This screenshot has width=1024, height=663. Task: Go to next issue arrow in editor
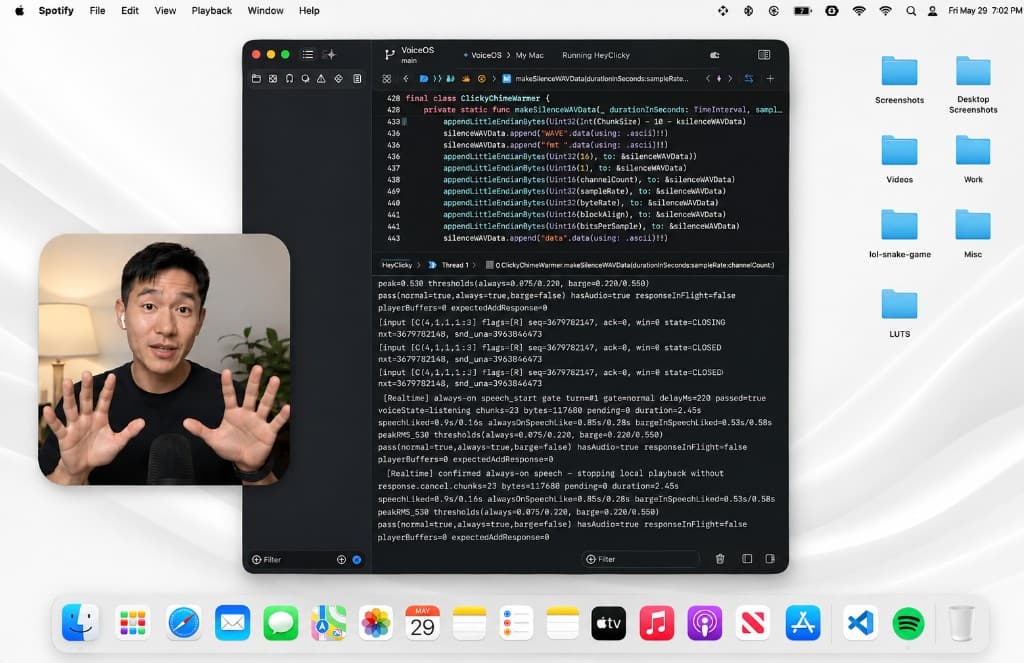pos(730,78)
